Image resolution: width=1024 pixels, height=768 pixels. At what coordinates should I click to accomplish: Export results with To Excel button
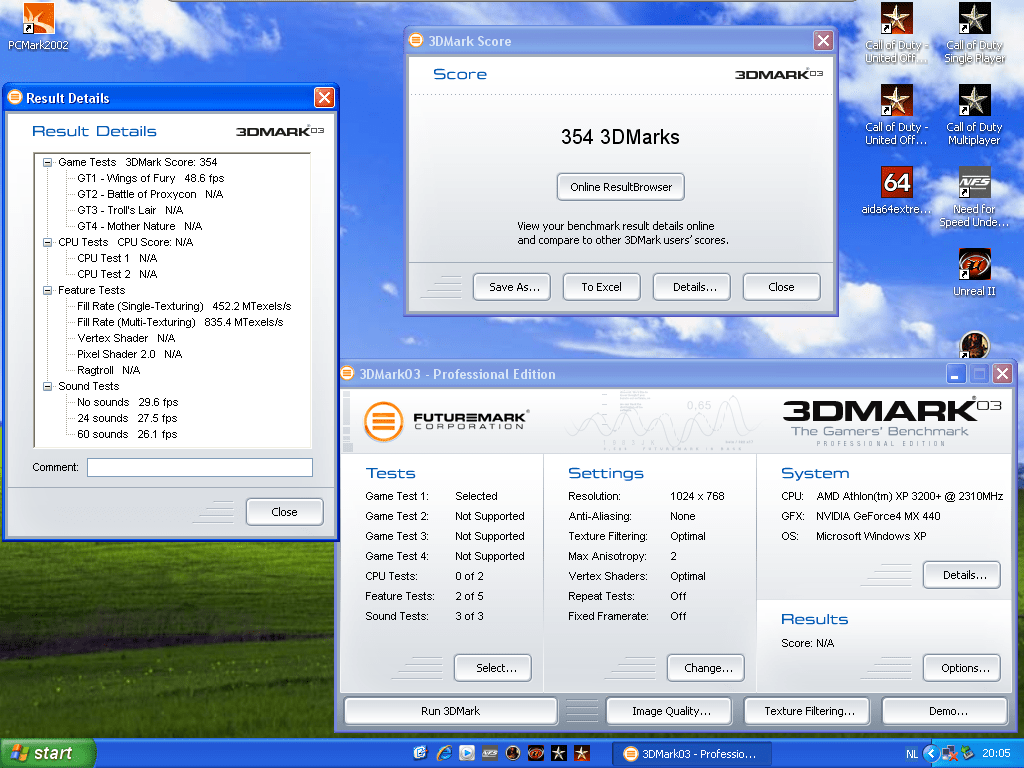coord(601,287)
